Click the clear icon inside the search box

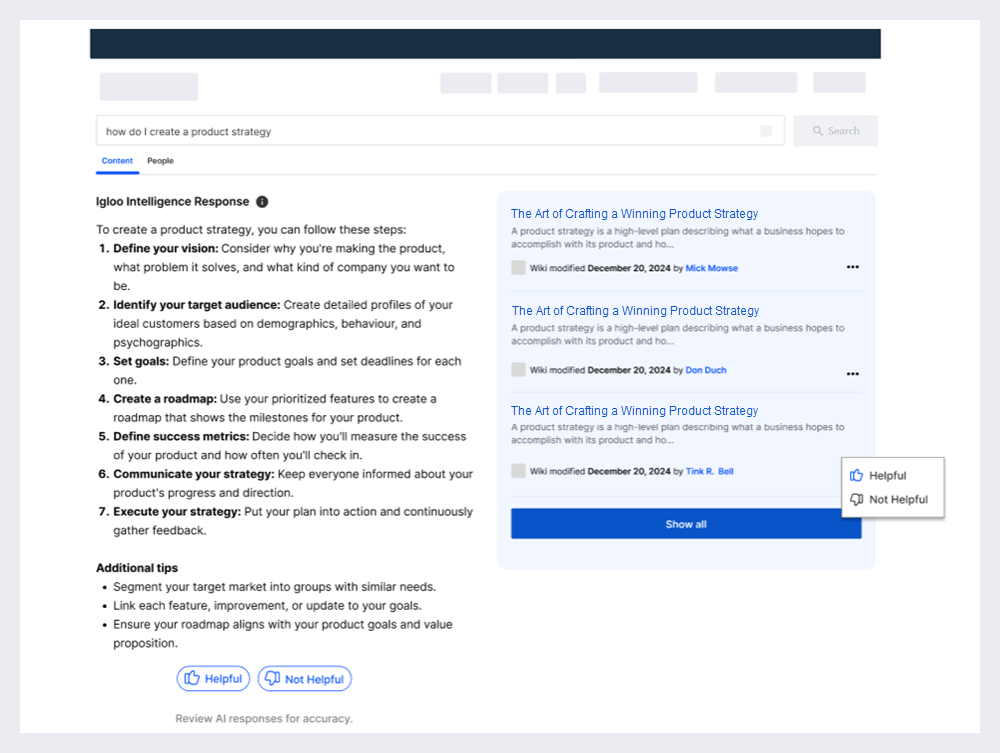[766, 131]
